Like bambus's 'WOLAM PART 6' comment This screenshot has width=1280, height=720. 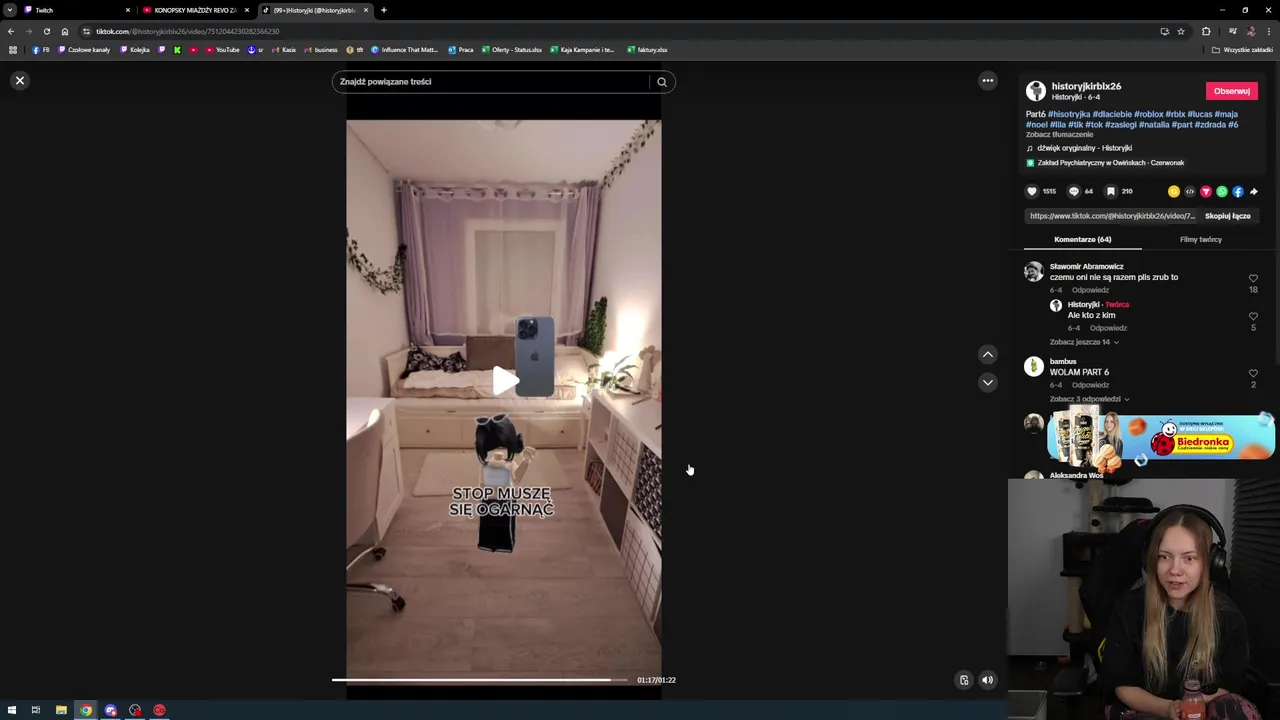(1253, 374)
